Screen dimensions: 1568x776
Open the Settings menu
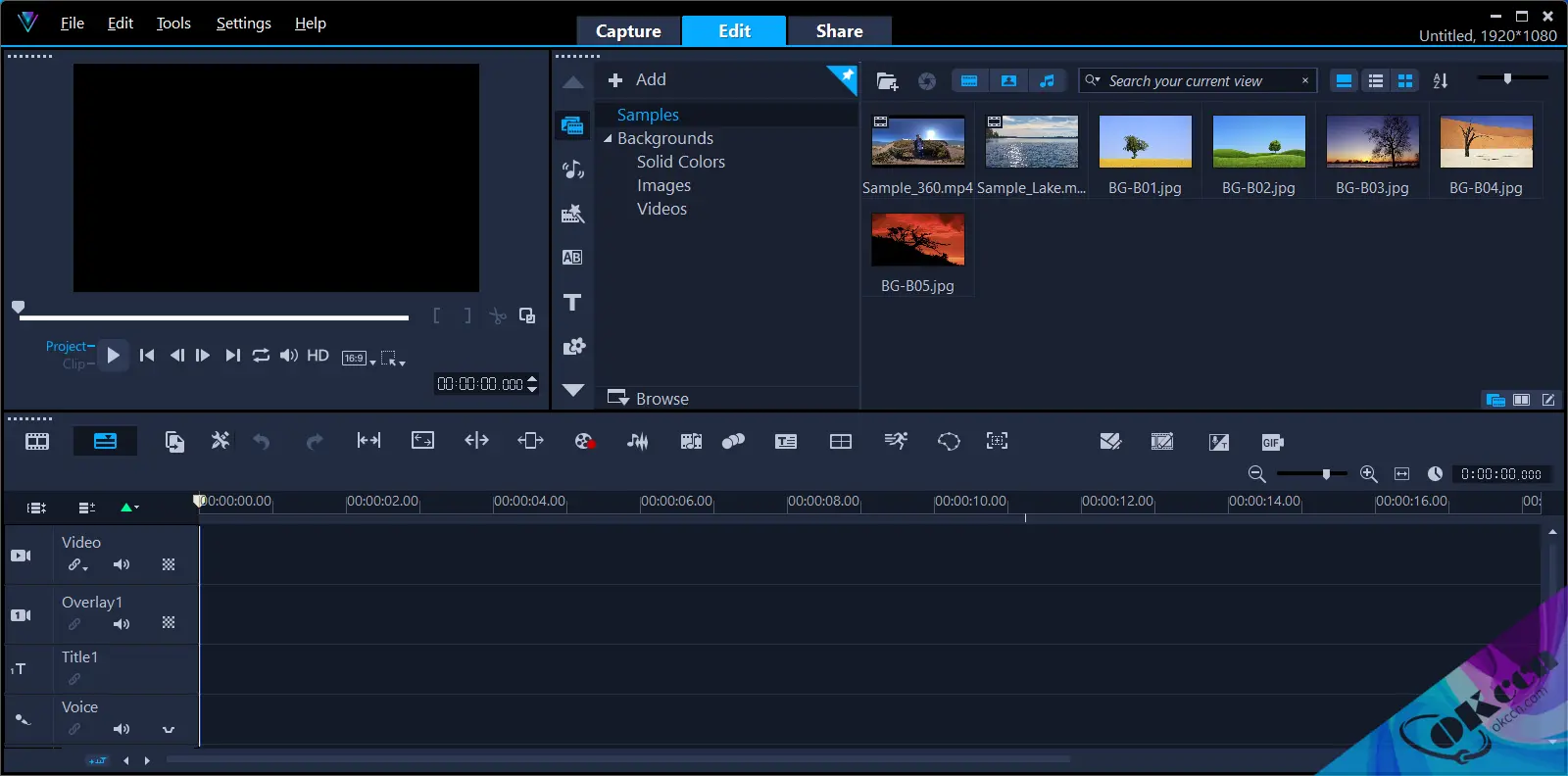[244, 24]
